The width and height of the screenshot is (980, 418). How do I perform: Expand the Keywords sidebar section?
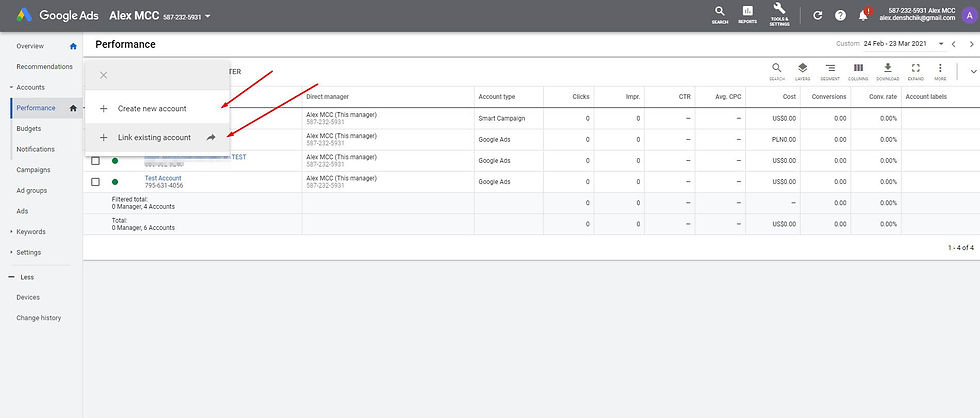click(11, 232)
